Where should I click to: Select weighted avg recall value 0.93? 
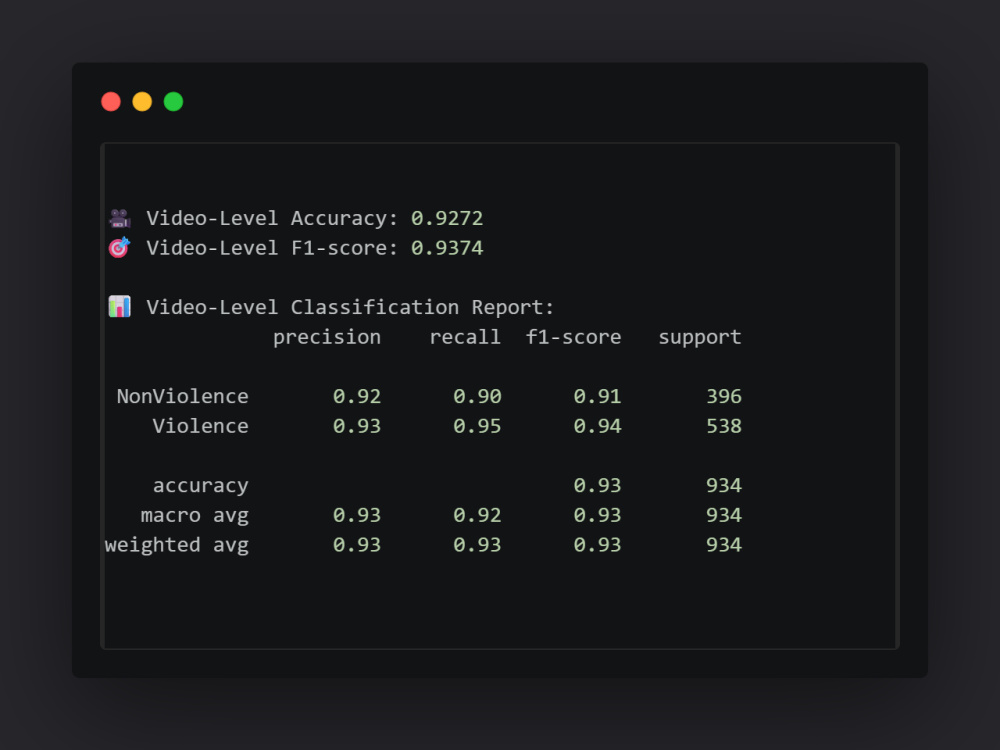477,545
